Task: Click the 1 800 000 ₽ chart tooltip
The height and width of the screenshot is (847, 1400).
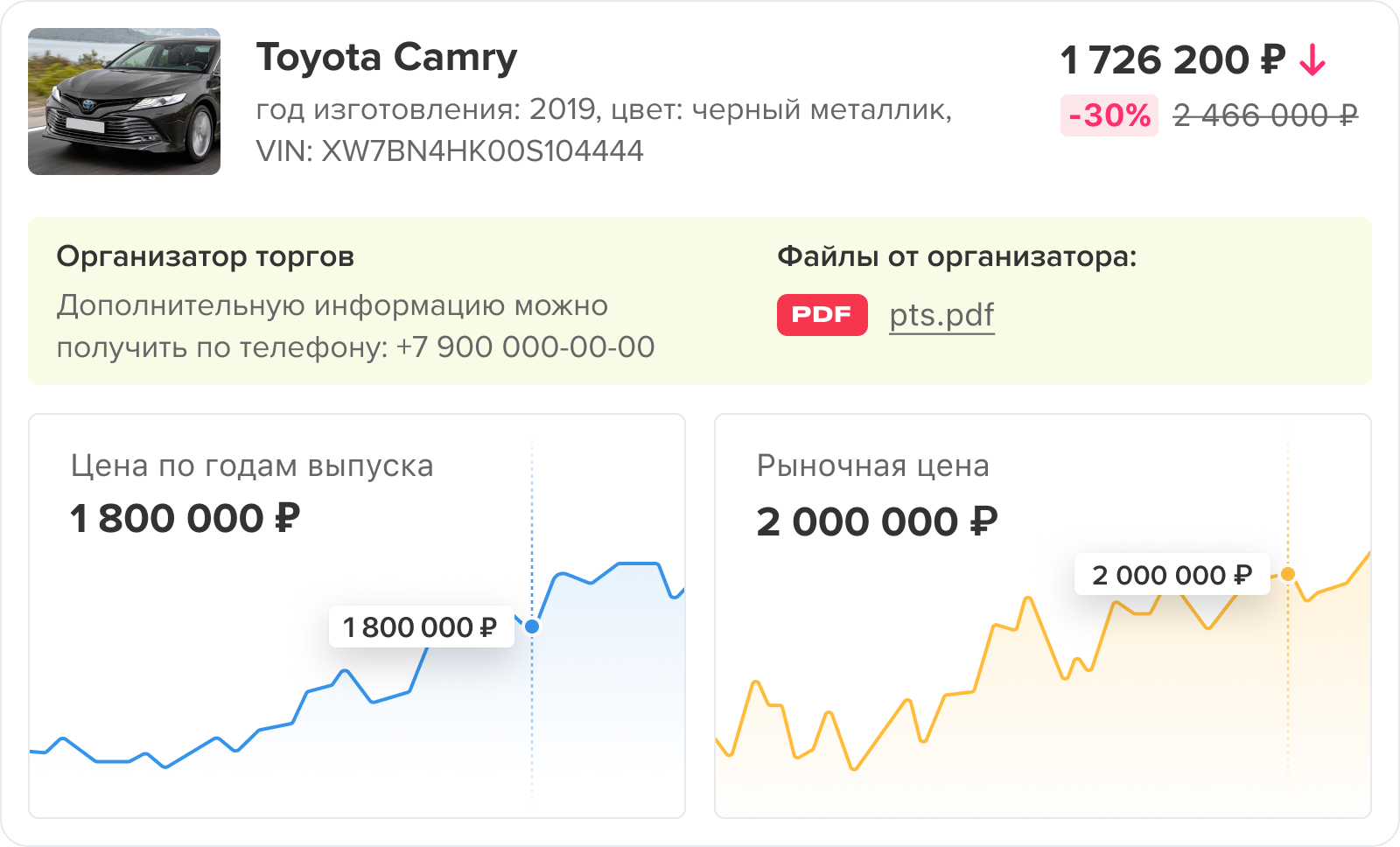Action: click(420, 627)
